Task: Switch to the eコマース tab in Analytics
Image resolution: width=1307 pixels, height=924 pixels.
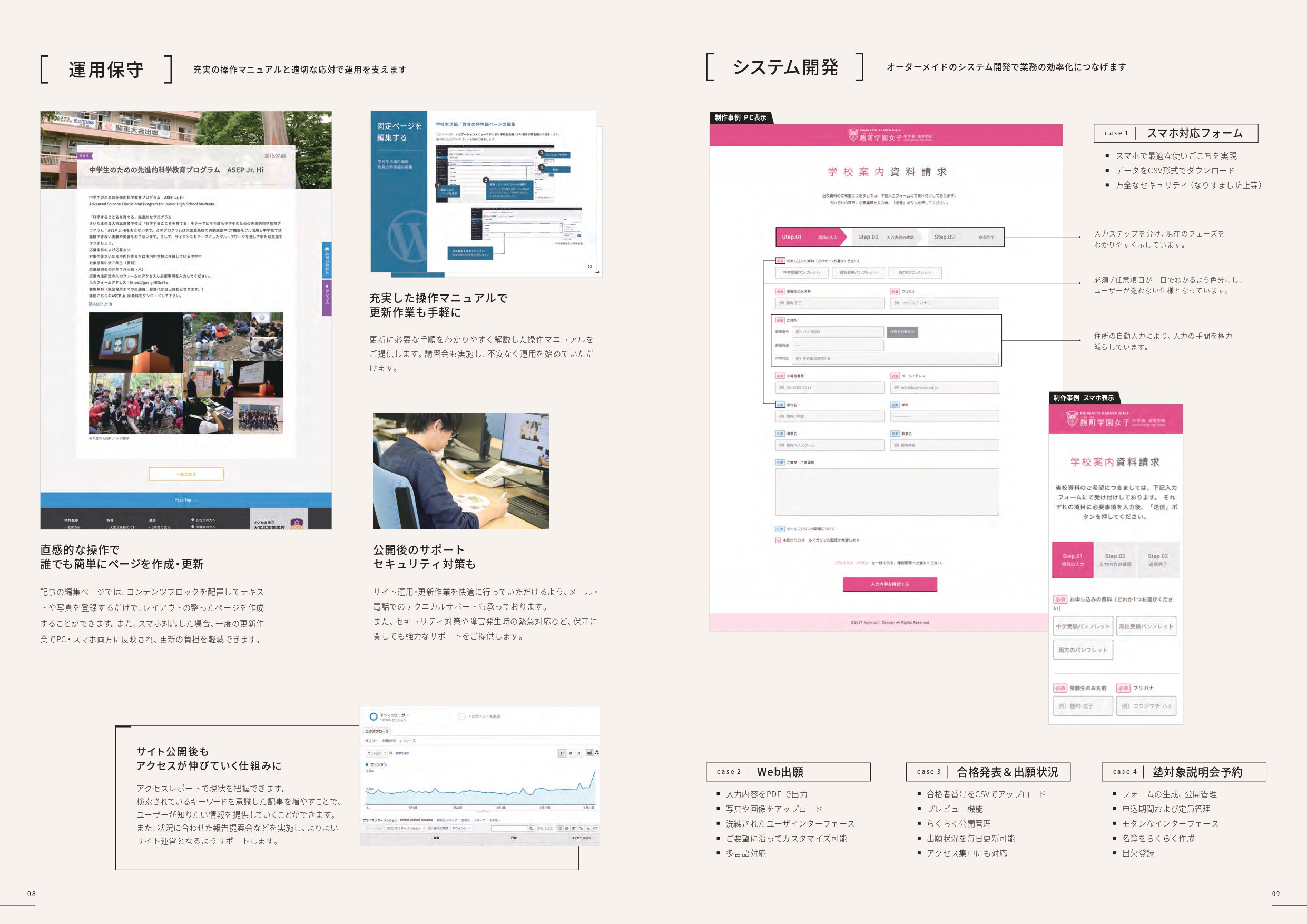Action: point(409,740)
